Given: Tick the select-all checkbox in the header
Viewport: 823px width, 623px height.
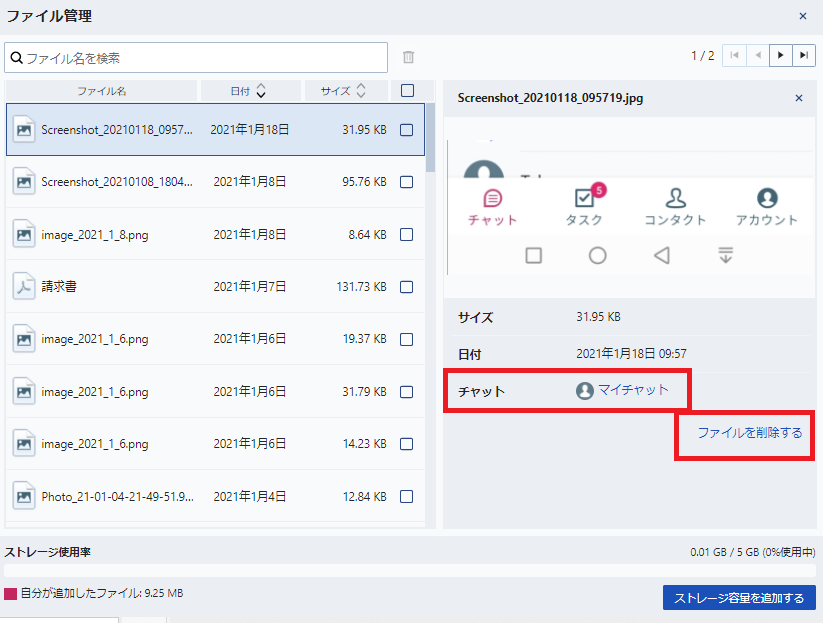Looking at the screenshot, I should coord(407,91).
